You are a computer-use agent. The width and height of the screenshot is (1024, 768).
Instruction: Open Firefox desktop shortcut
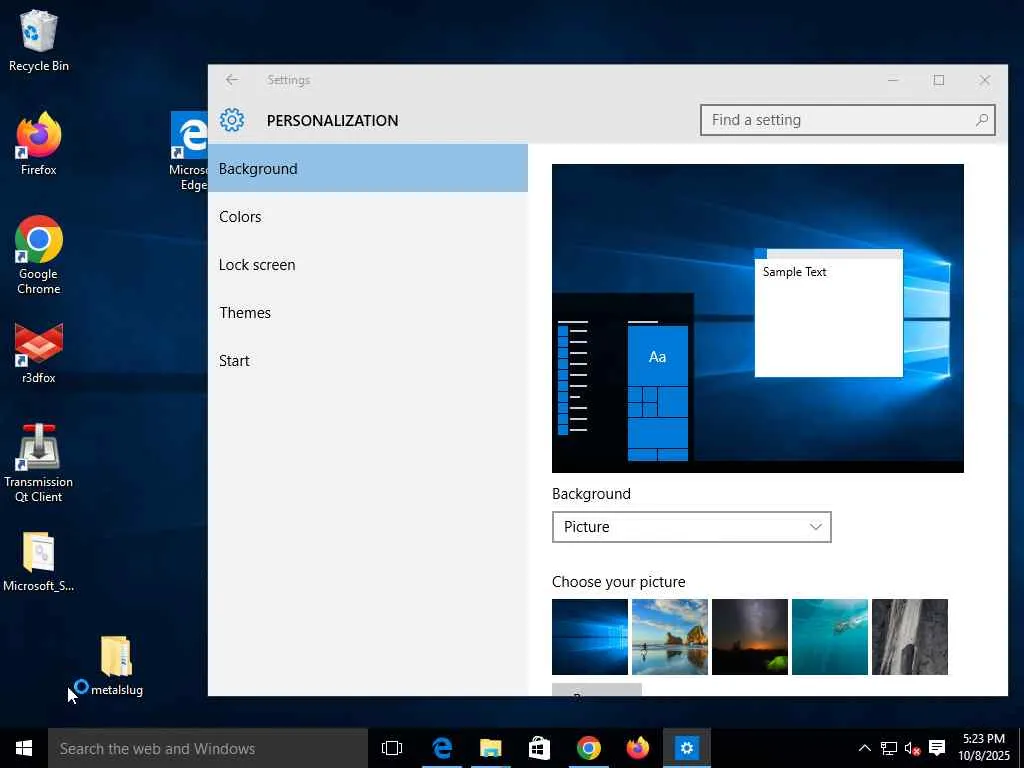(x=39, y=137)
